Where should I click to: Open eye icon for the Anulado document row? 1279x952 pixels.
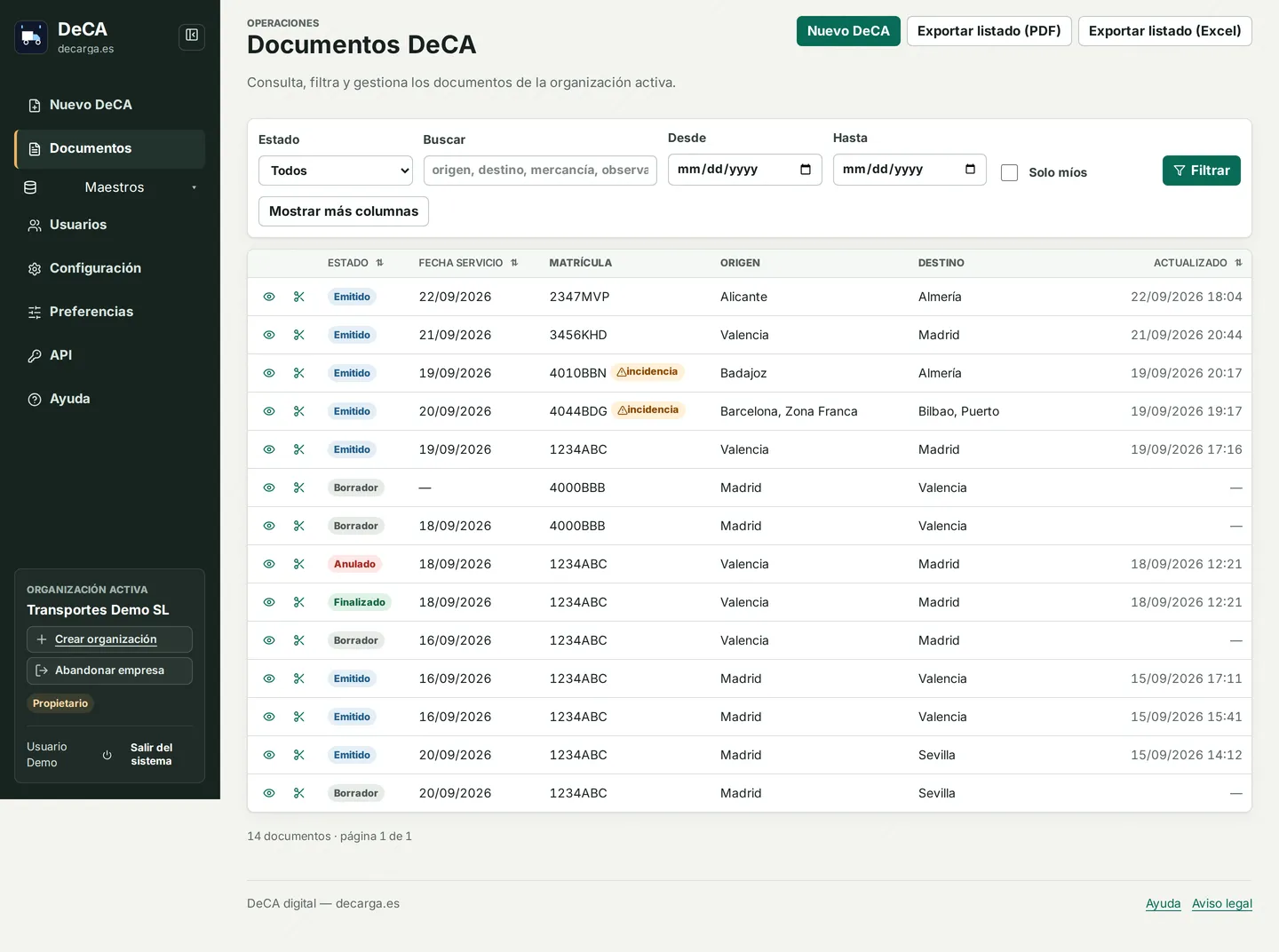point(269,564)
